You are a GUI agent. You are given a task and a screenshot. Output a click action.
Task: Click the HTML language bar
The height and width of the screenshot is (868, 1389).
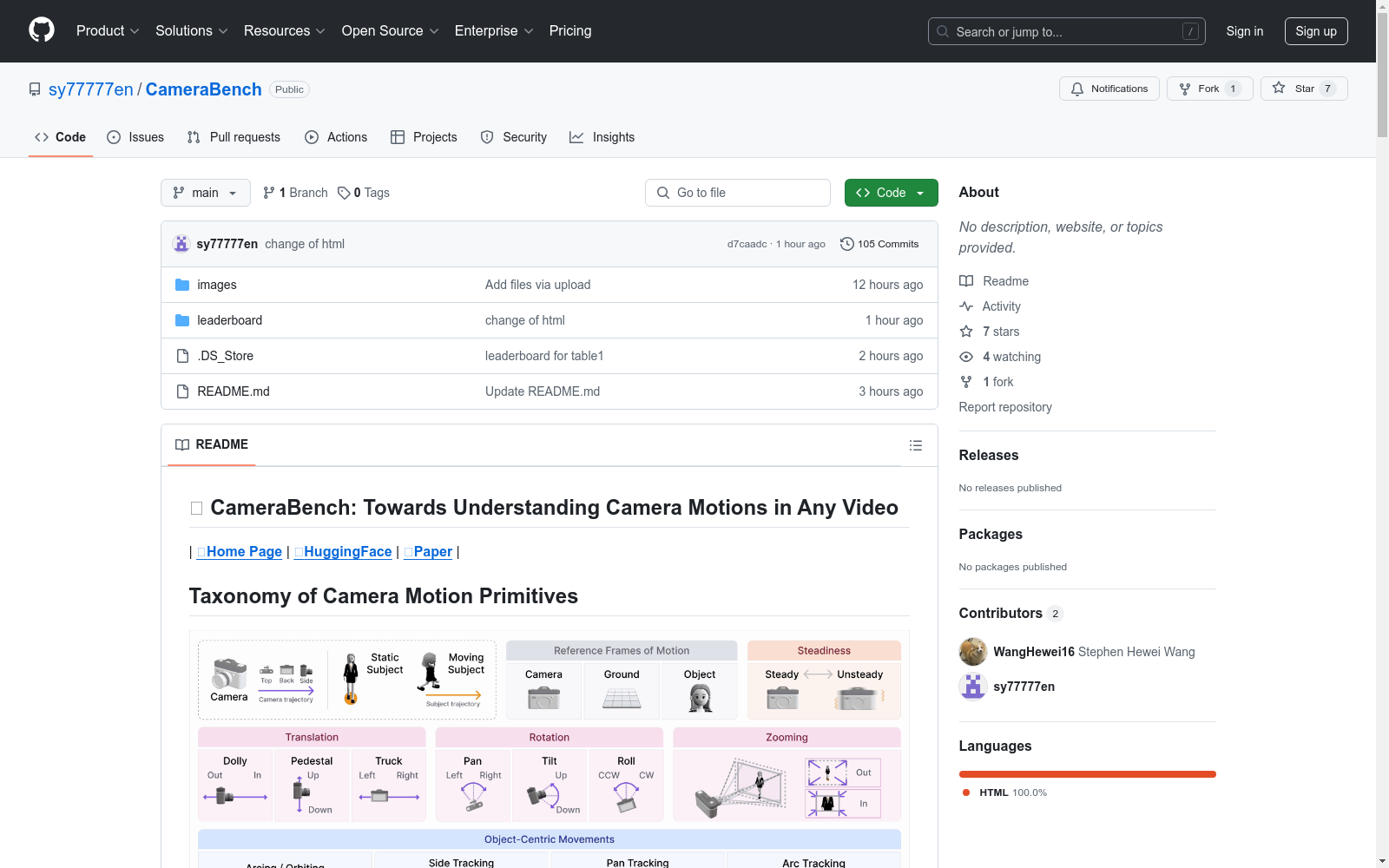[1088, 774]
